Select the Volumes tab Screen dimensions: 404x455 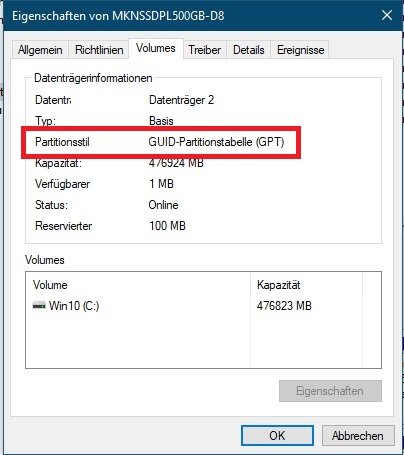coord(156,48)
